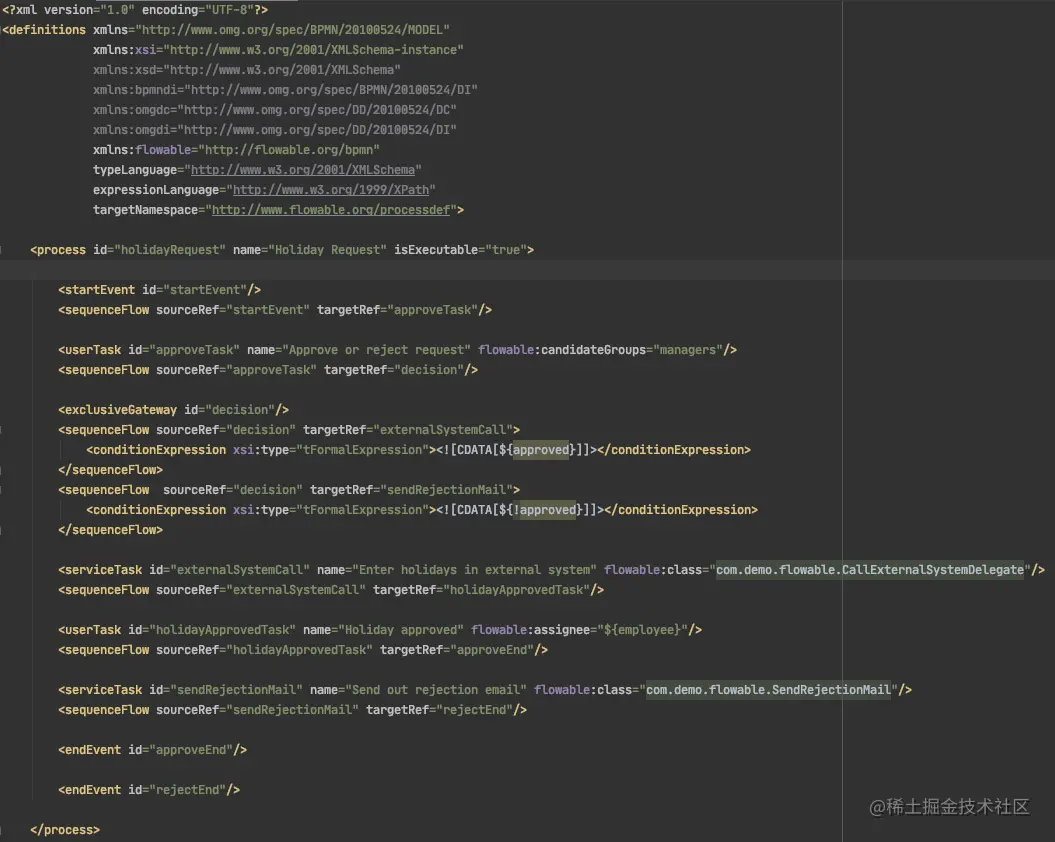Click the process id value "holidayRequest"

(170, 250)
